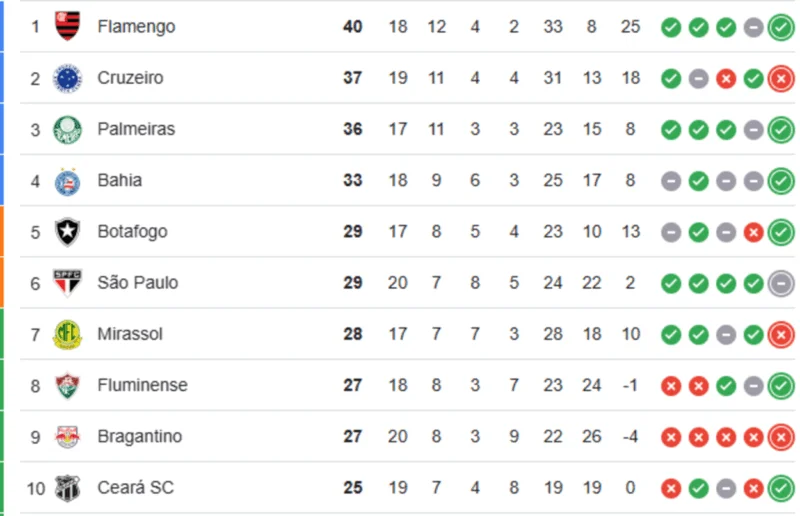The height and width of the screenshot is (516, 800).
Task: Click Bragantino's latest result red loss icon
Action: (781, 437)
